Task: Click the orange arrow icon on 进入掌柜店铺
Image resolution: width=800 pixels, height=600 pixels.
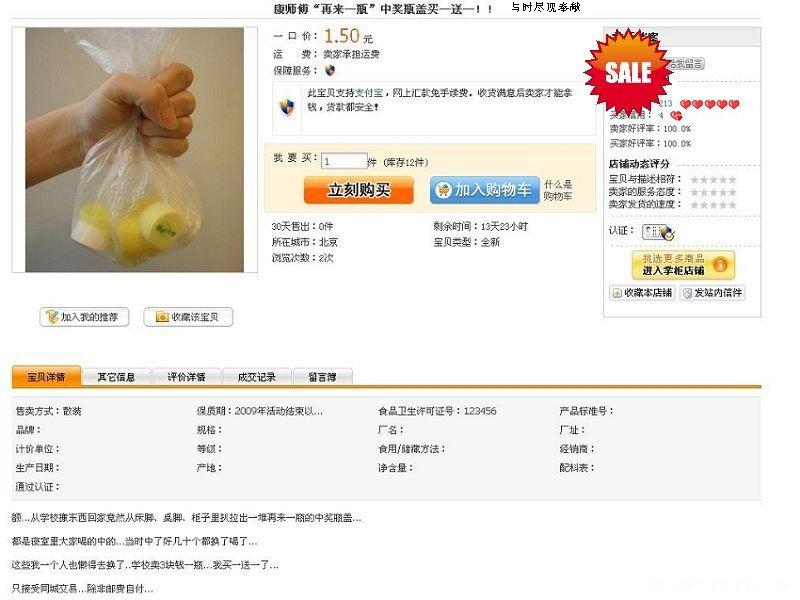Action: (x=720, y=265)
